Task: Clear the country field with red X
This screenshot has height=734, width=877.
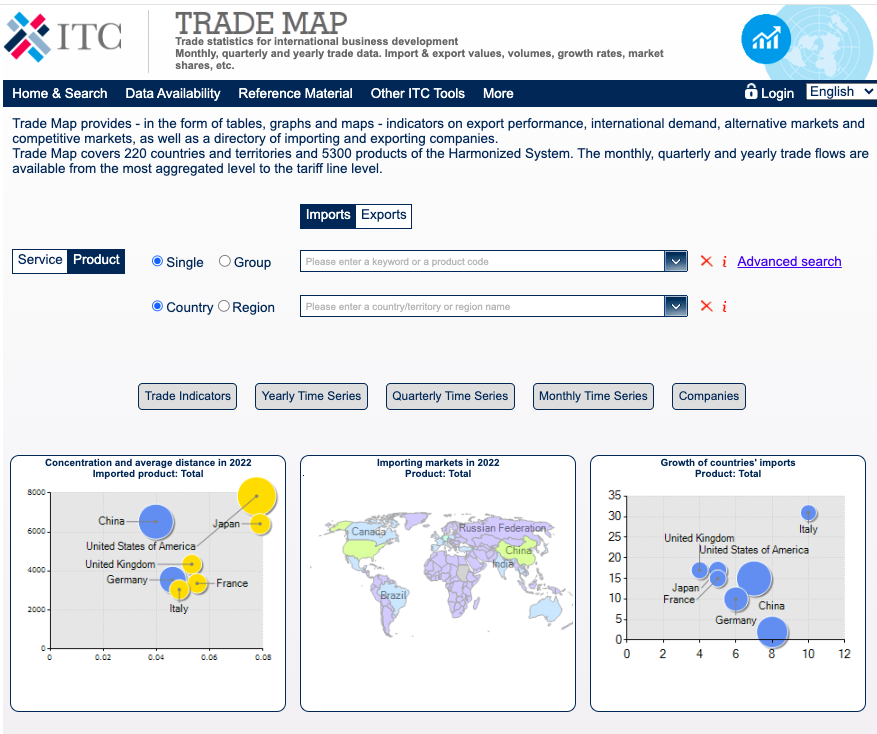Action: pyautogui.click(x=706, y=306)
